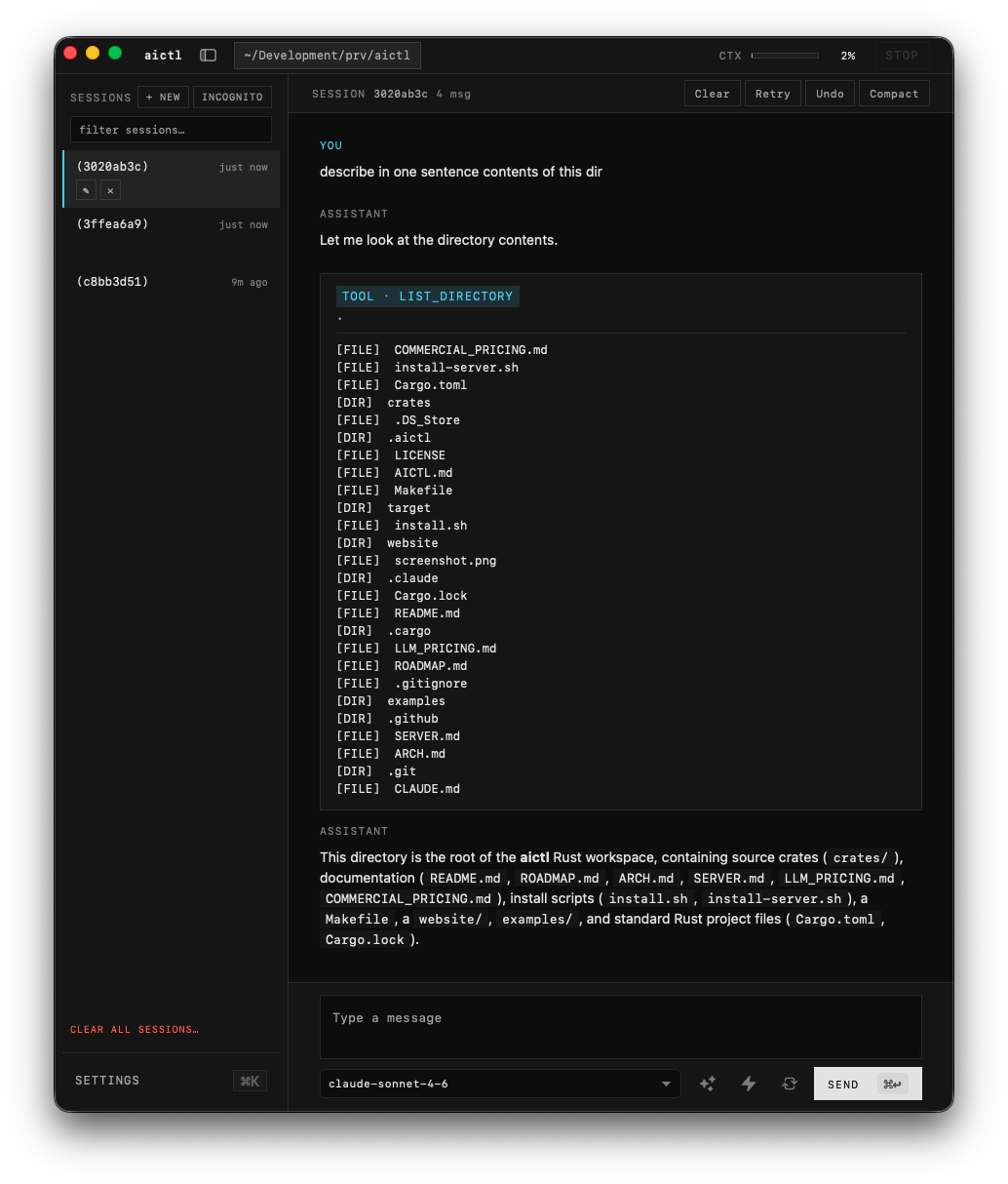The width and height of the screenshot is (1008, 1184).
Task: Click the 2% context percentage
Action: (848, 56)
